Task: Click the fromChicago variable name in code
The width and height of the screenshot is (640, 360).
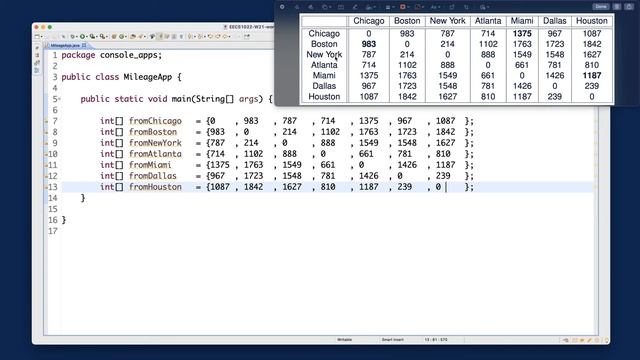Action: [x=155, y=121]
